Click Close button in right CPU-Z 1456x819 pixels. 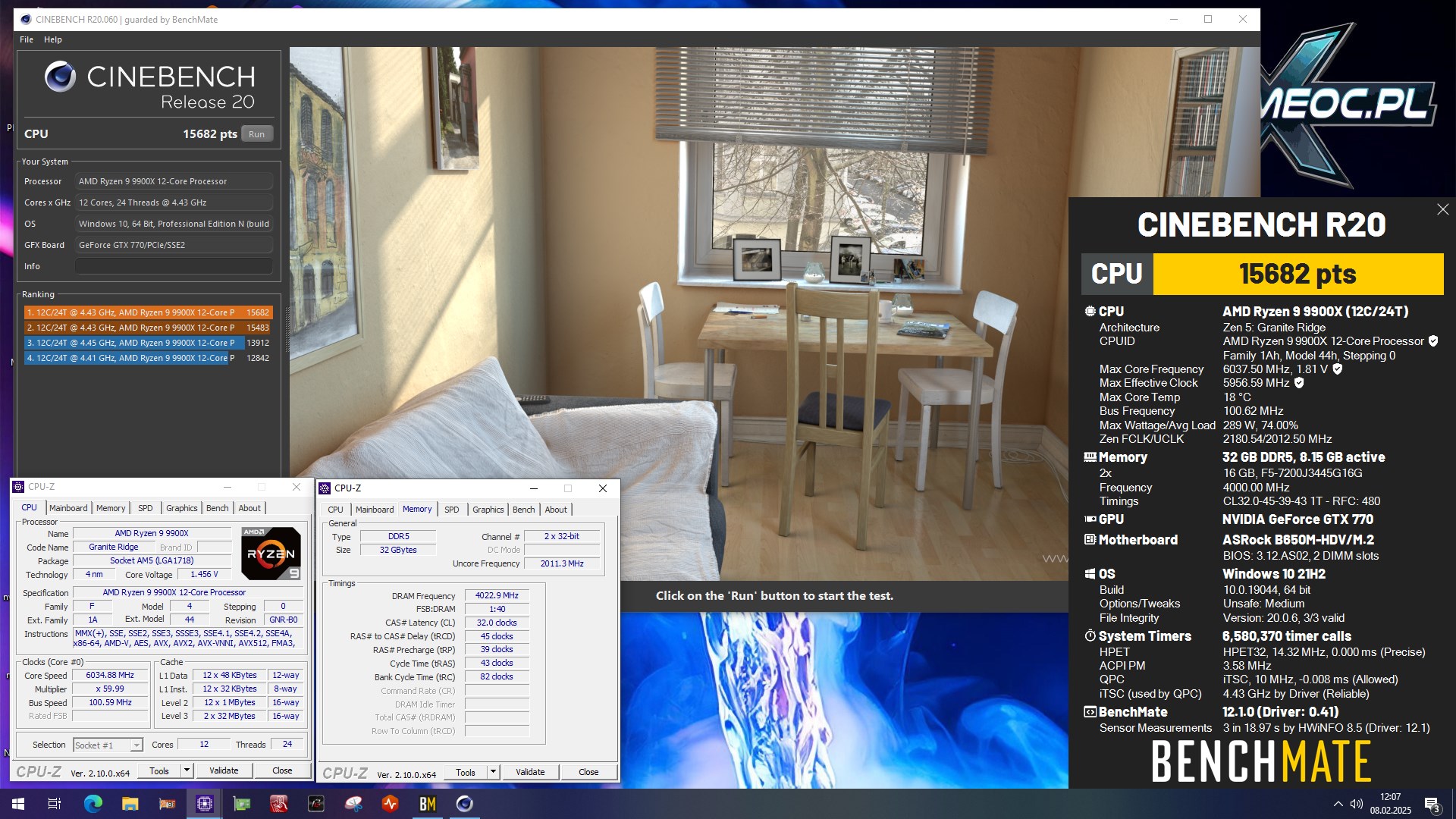coord(588,772)
